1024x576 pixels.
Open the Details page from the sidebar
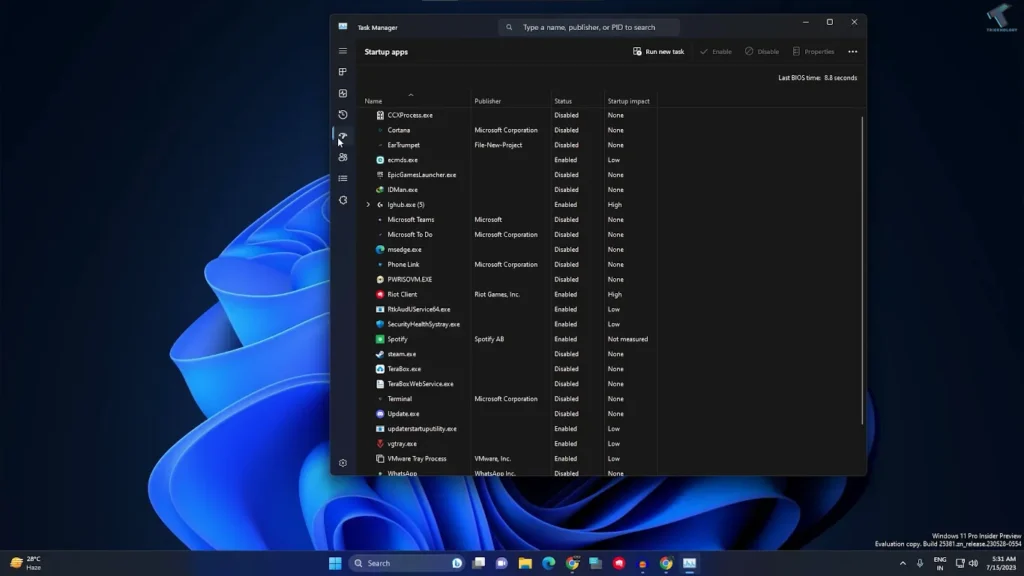pyautogui.click(x=343, y=178)
